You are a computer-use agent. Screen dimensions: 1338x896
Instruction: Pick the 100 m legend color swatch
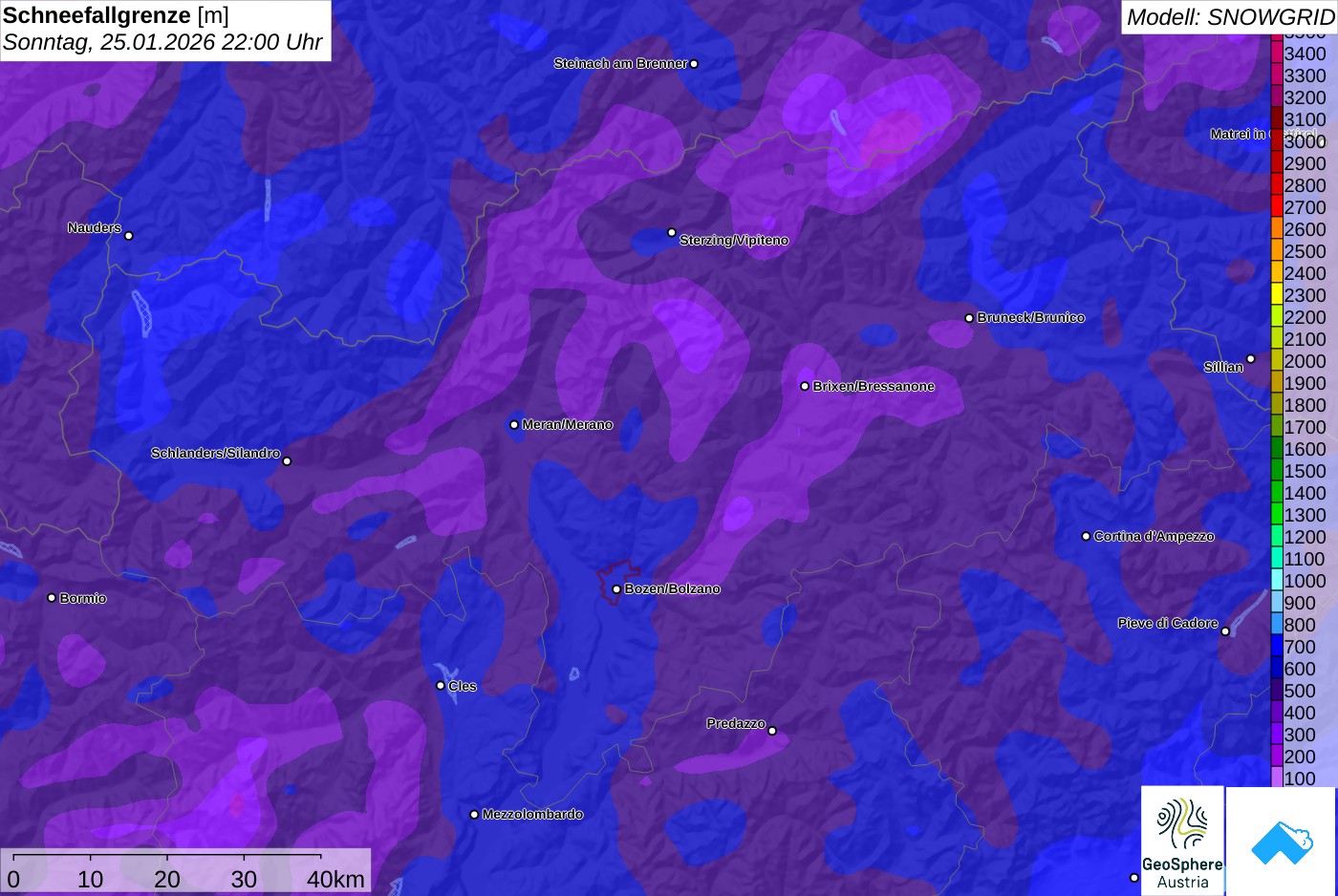[1277, 779]
